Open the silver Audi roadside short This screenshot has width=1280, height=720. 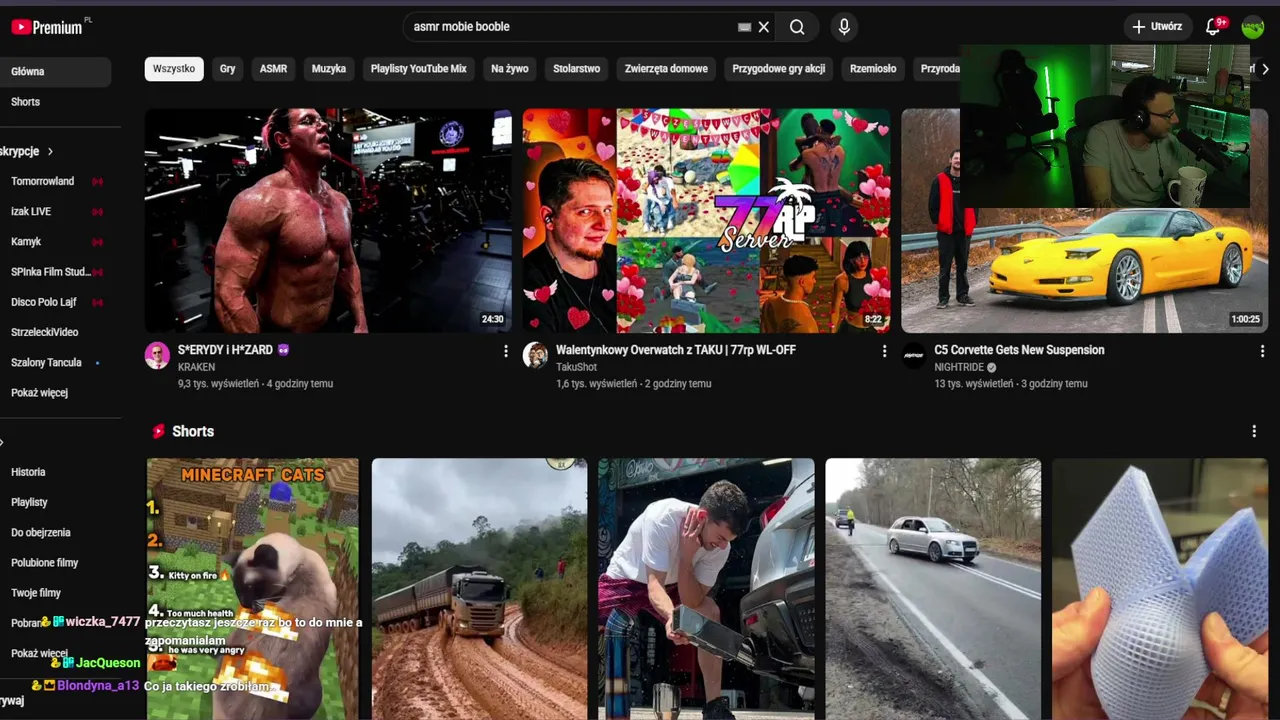tap(933, 589)
